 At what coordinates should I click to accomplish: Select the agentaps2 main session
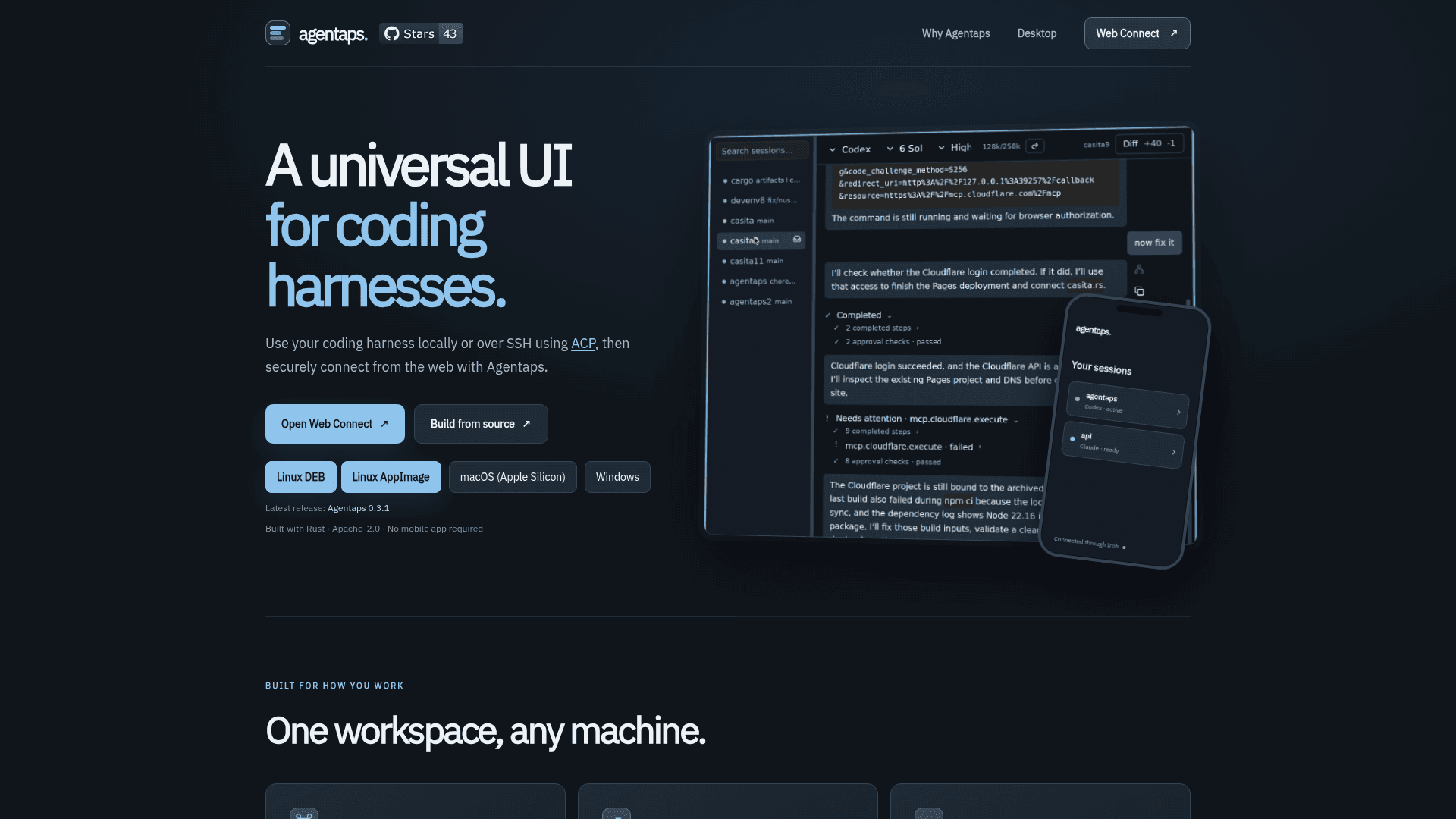tap(761, 301)
